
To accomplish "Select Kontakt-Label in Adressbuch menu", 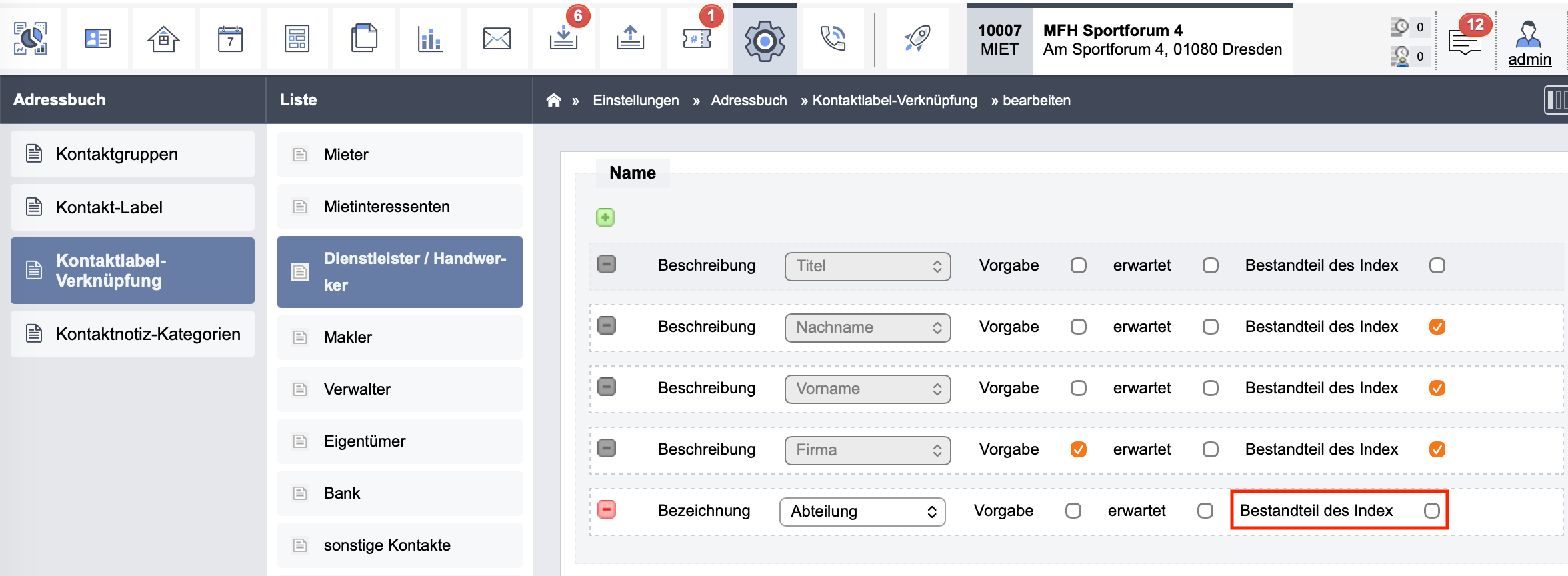I will (133, 207).
